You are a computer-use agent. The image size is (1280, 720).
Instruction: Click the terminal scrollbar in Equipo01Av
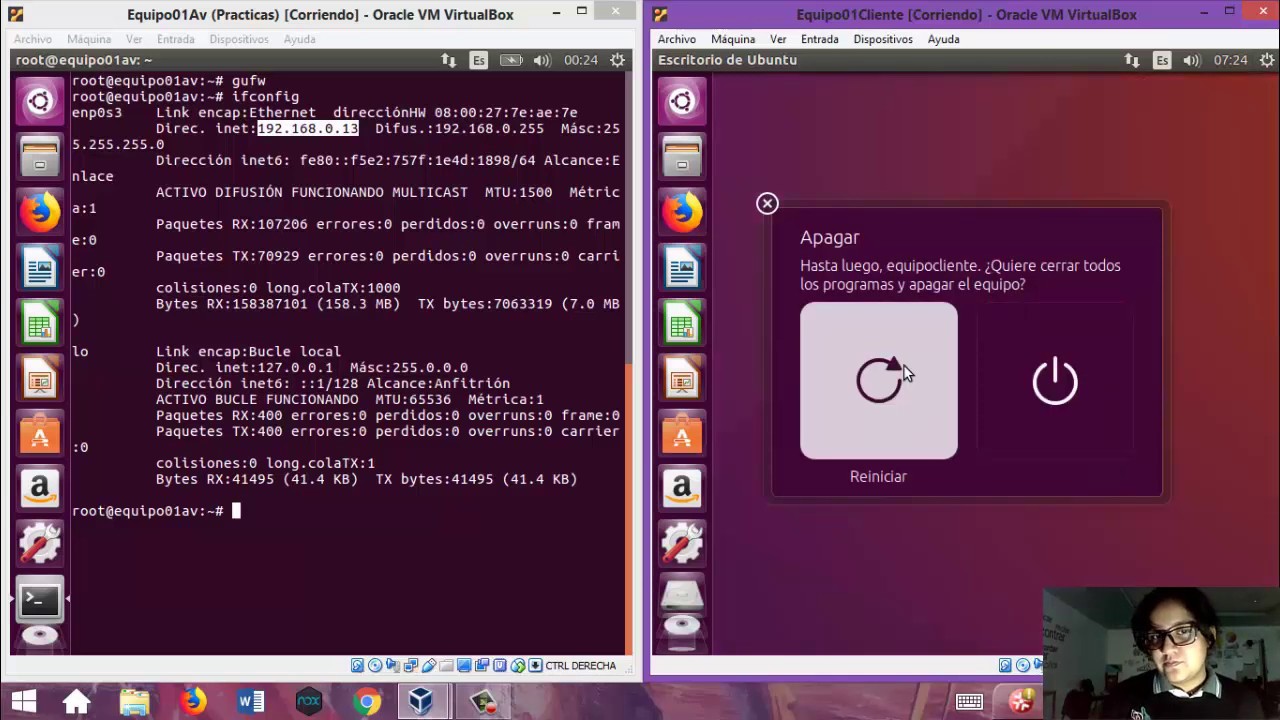pos(629,508)
